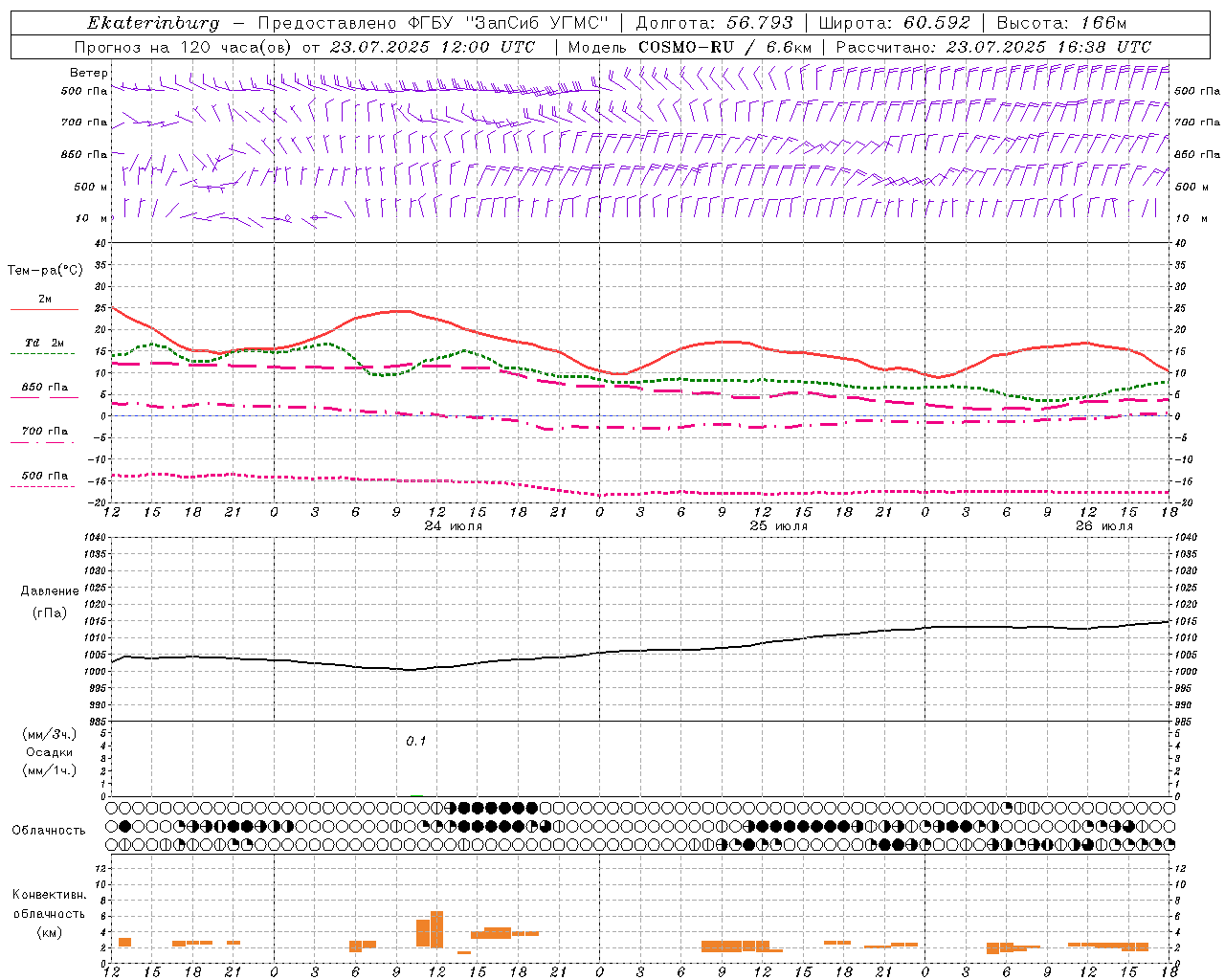Select '500 м' wind level label on left axis
This screenshot has width=1225, height=980.
(x=91, y=187)
